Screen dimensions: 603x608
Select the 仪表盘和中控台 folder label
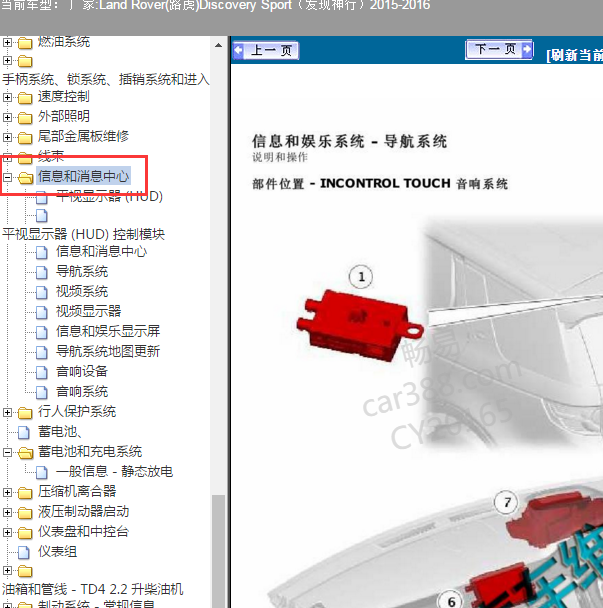pyautogui.click(x=83, y=532)
